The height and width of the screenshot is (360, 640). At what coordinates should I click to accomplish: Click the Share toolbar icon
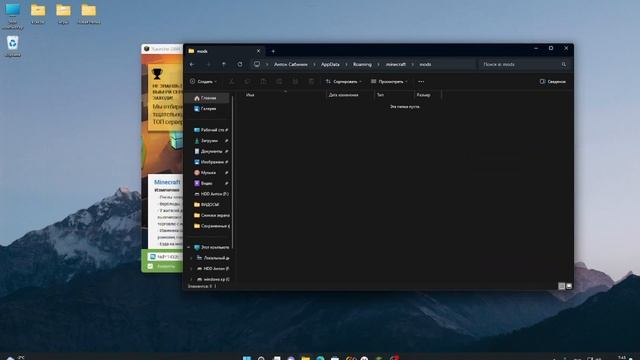pyautogui.click(x=295, y=82)
